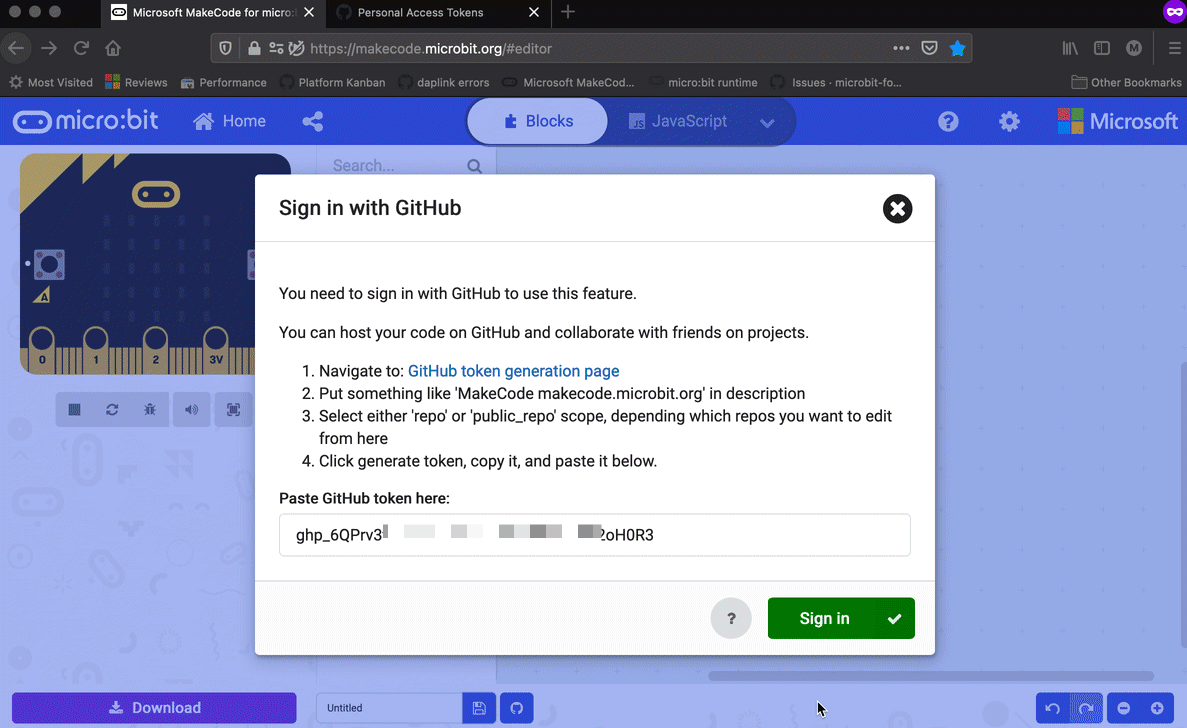1187x728 pixels.
Task: Click pin 0 on simulator board
Action: pyautogui.click(x=42, y=348)
